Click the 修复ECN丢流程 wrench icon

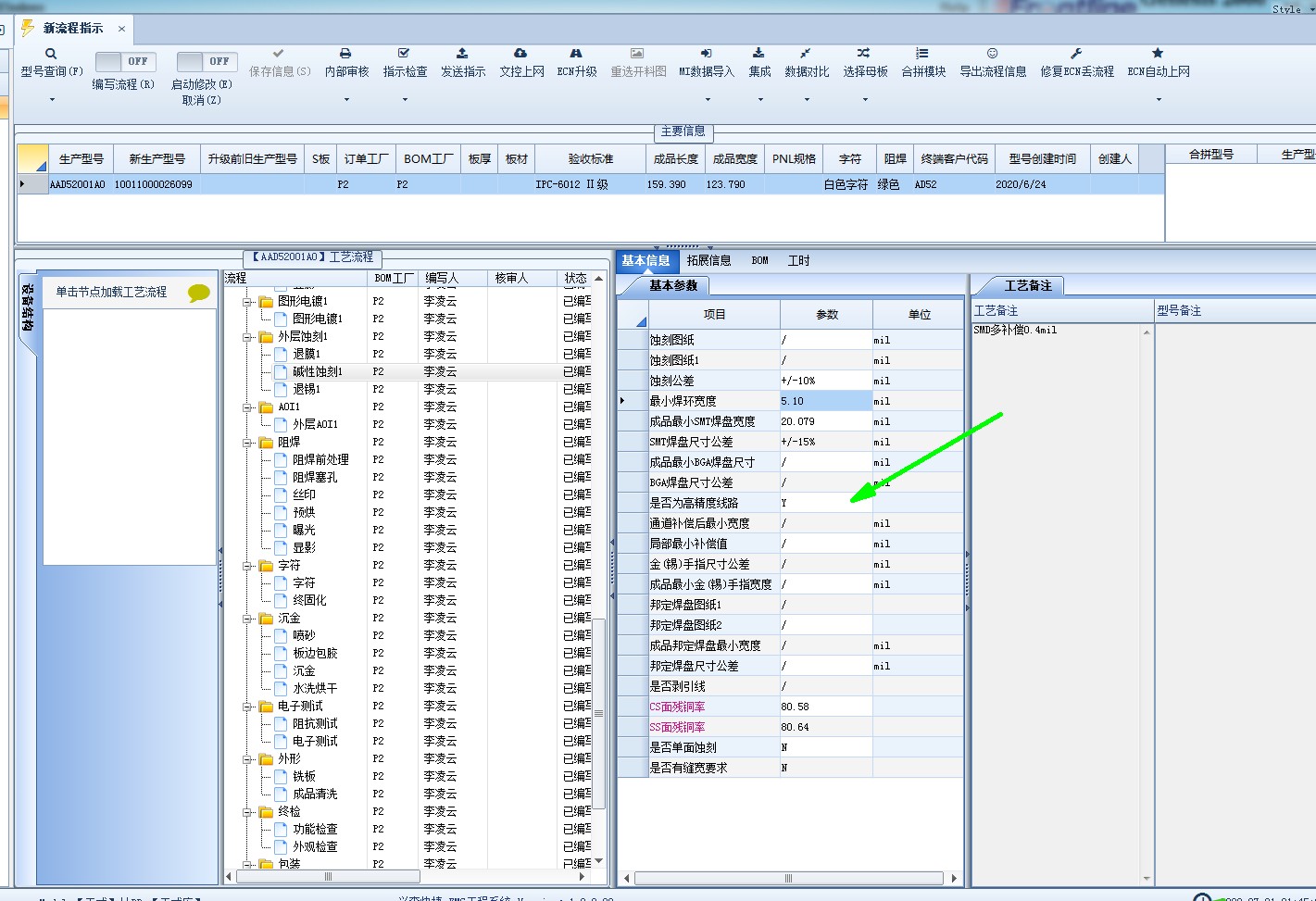pyautogui.click(x=1076, y=54)
